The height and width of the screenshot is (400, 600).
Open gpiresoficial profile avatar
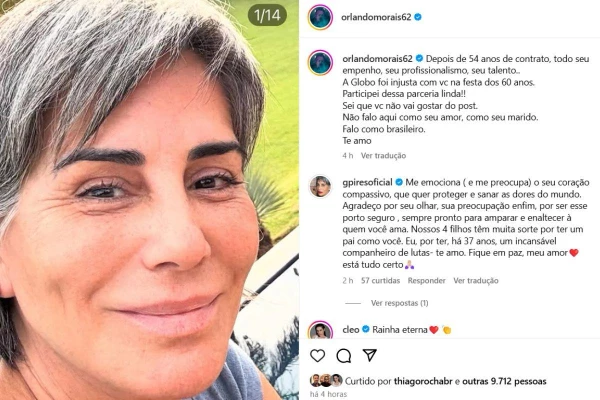320,186
